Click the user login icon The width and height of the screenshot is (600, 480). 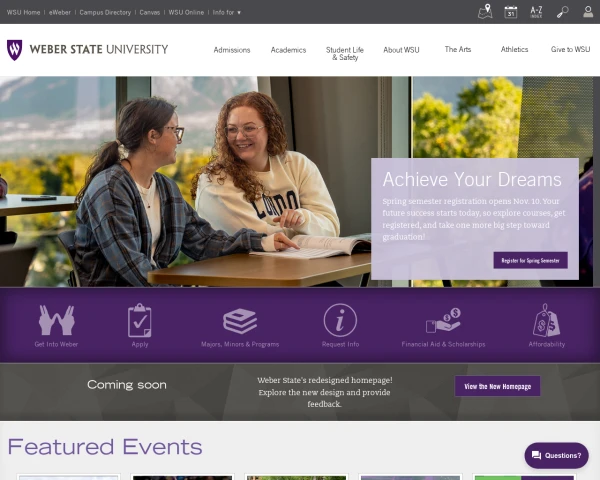click(588, 11)
